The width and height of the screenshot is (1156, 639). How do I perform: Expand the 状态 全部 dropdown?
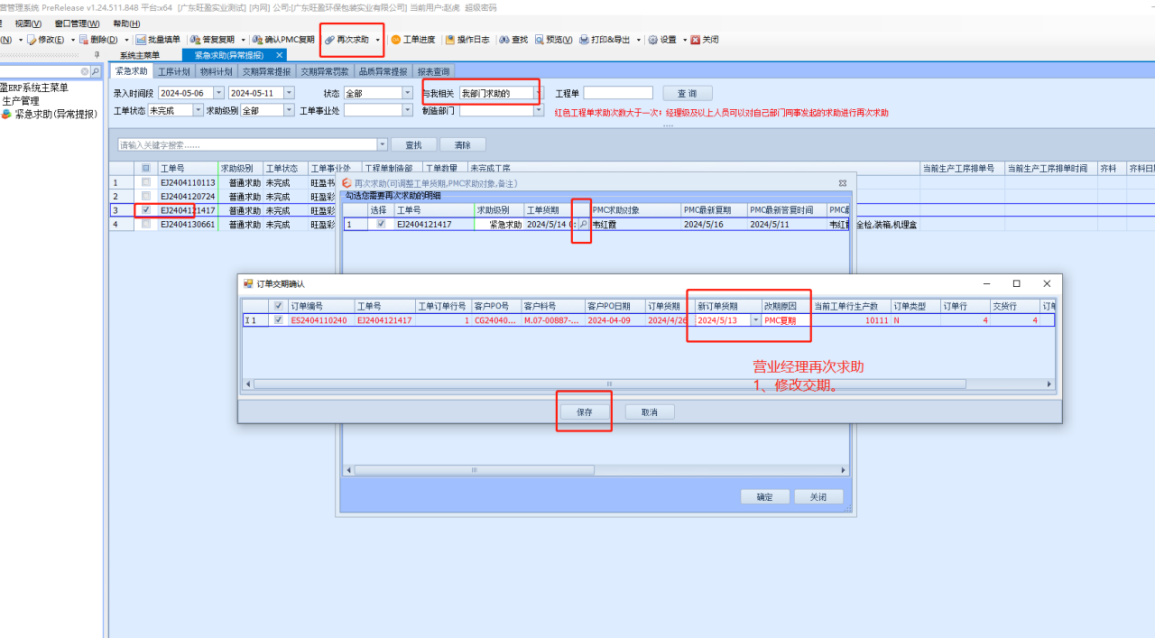point(407,93)
